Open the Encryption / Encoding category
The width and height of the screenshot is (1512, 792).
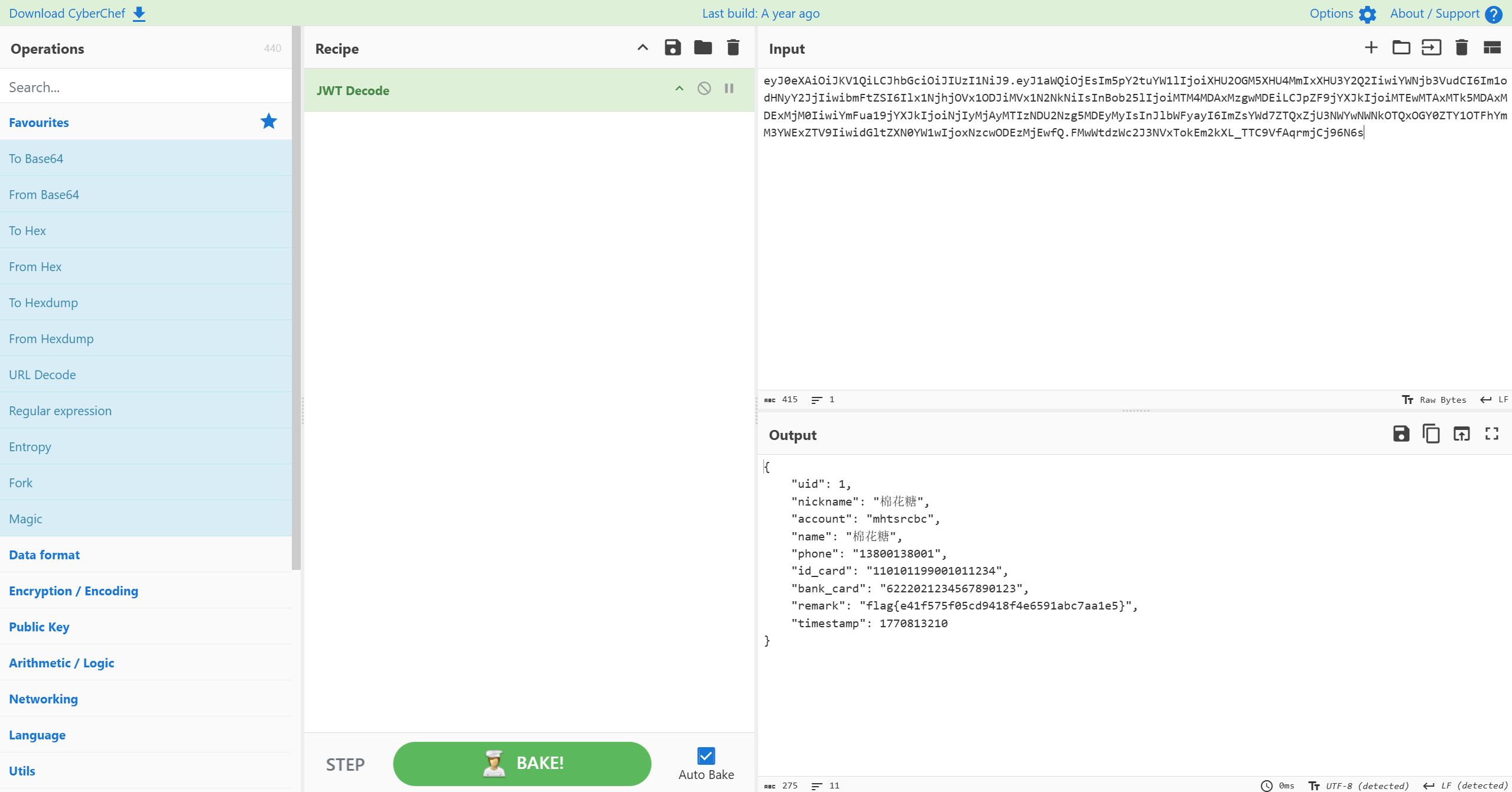click(x=73, y=591)
